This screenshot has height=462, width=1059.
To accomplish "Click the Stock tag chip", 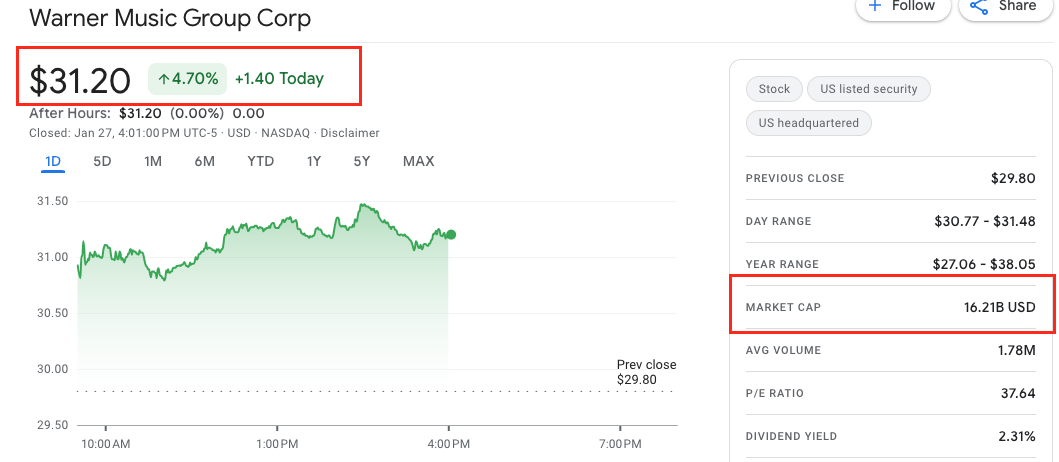I will (774, 89).
